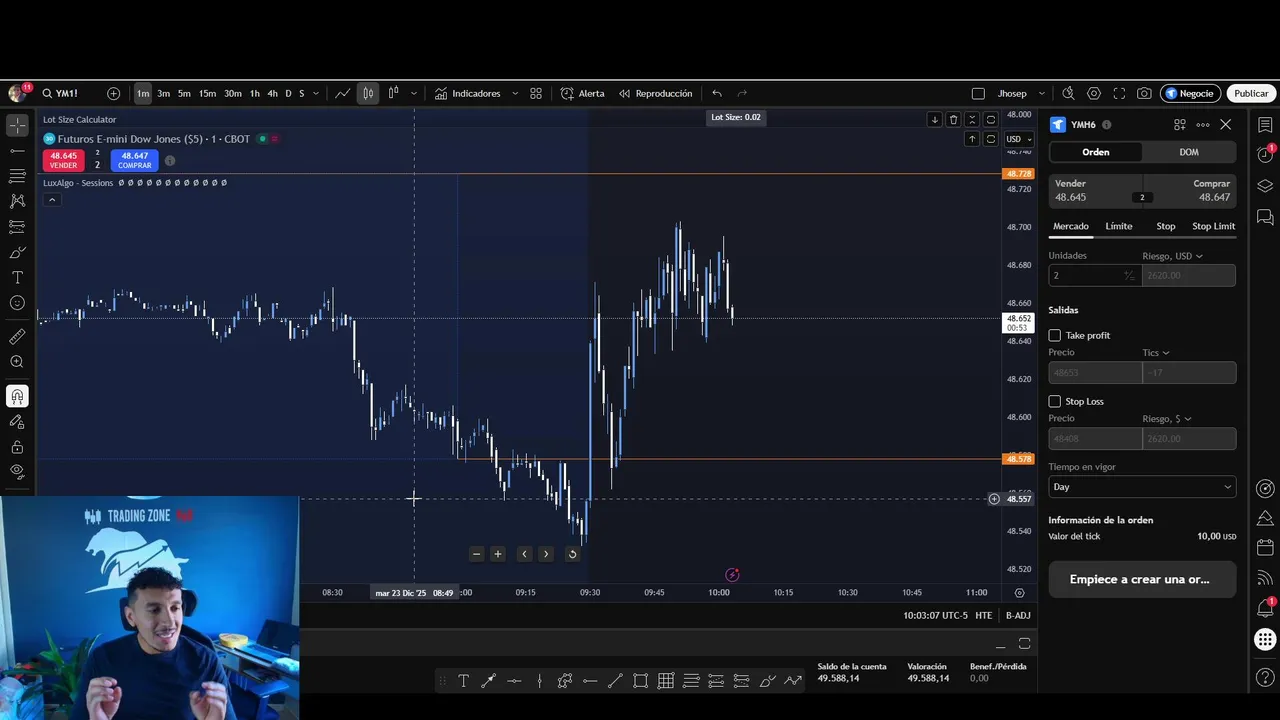The image size is (1280, 720).
Task: Select the candlestick chart type icon
Action: [368, 93]
